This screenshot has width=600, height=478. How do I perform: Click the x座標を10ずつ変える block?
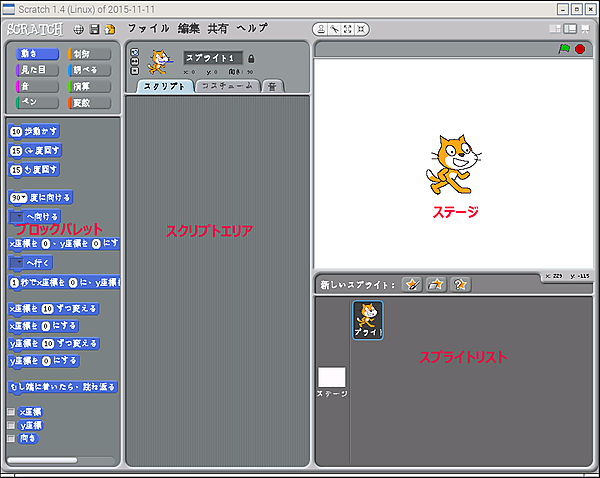tap(54, 309)
